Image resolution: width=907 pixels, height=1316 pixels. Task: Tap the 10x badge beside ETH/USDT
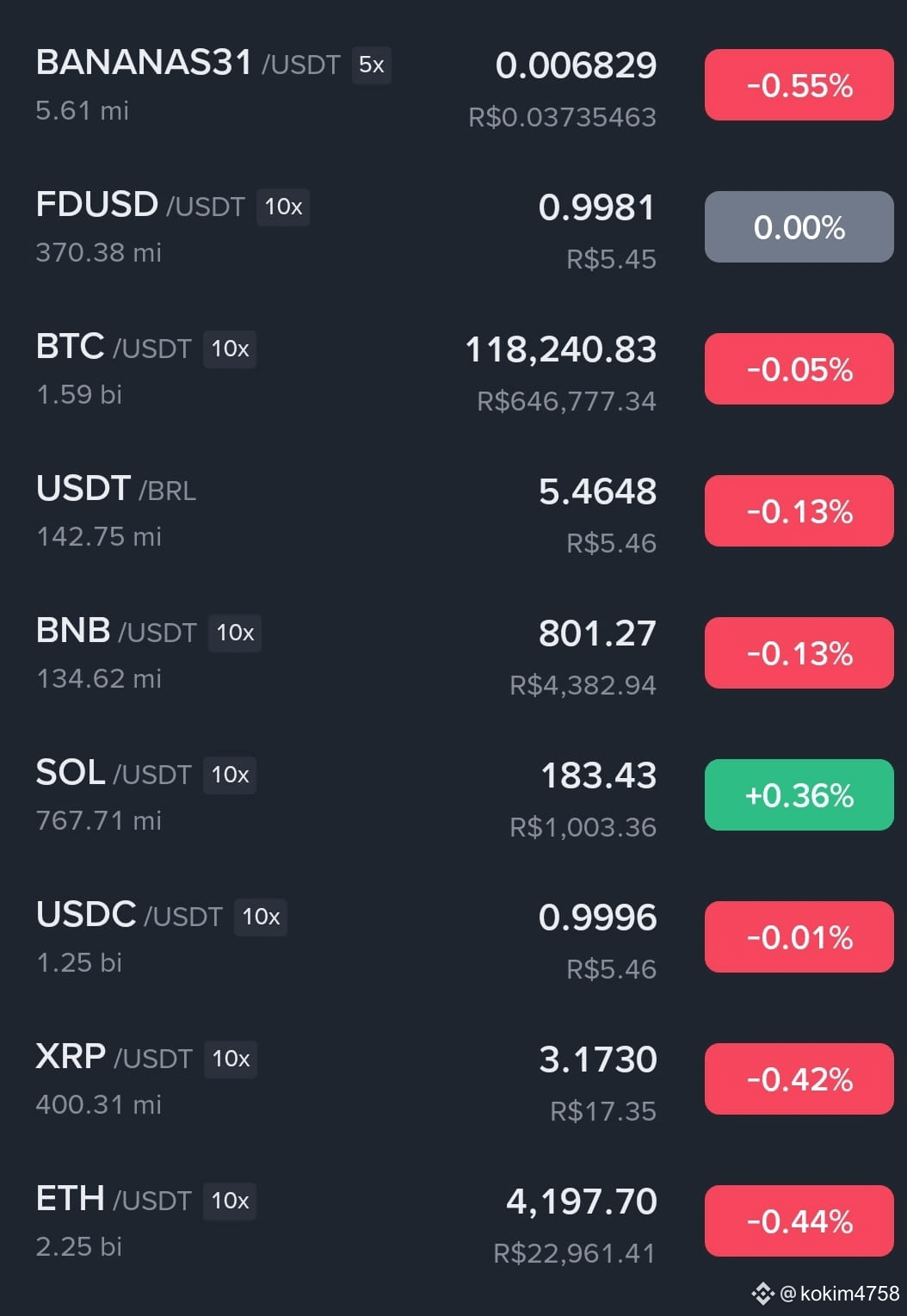[x=230, y=1201]
